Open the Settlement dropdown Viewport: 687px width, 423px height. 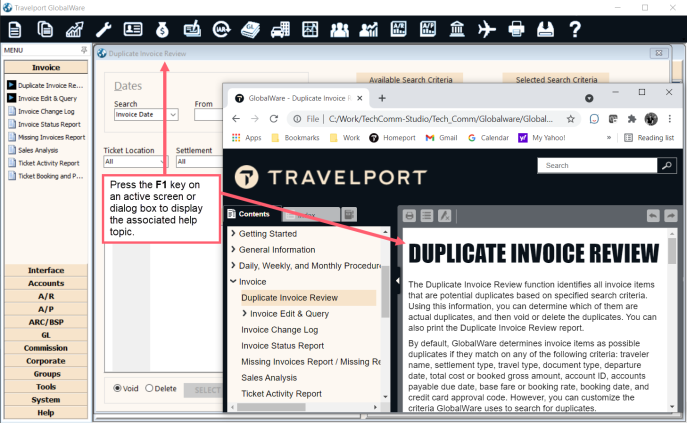pyautogui.click(x=199, y=162)
